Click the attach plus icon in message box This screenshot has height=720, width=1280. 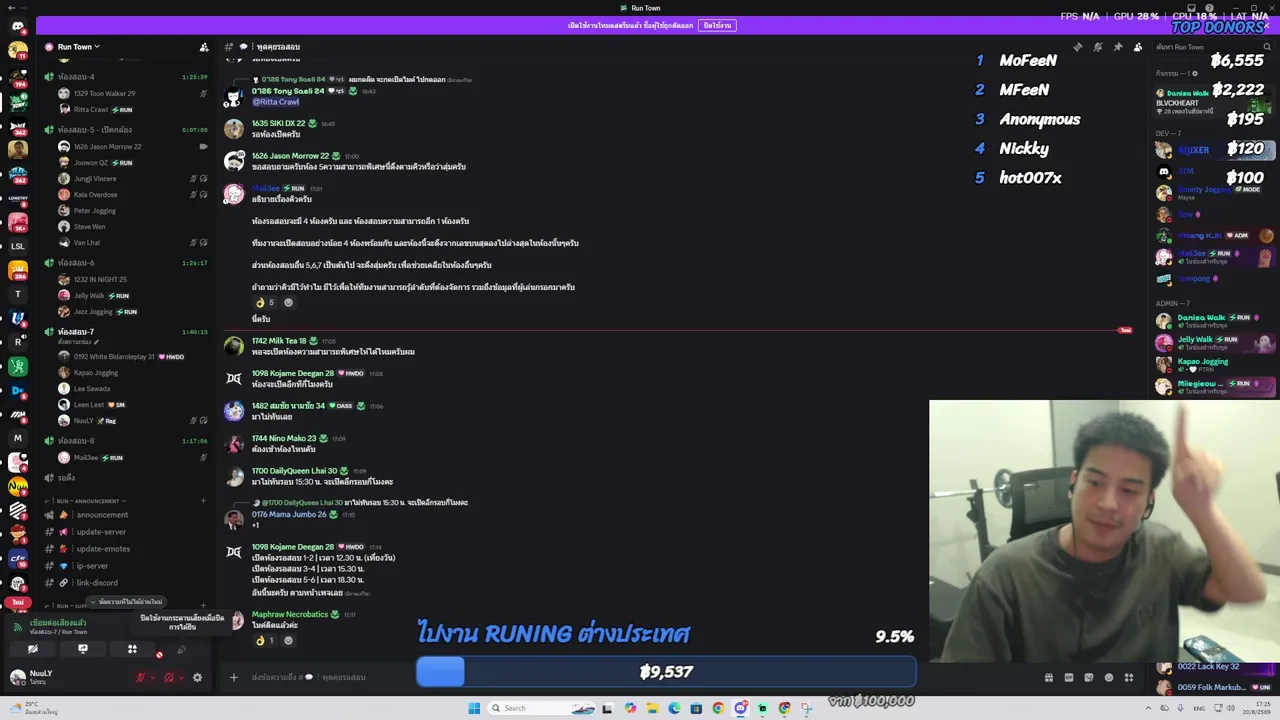233,677
